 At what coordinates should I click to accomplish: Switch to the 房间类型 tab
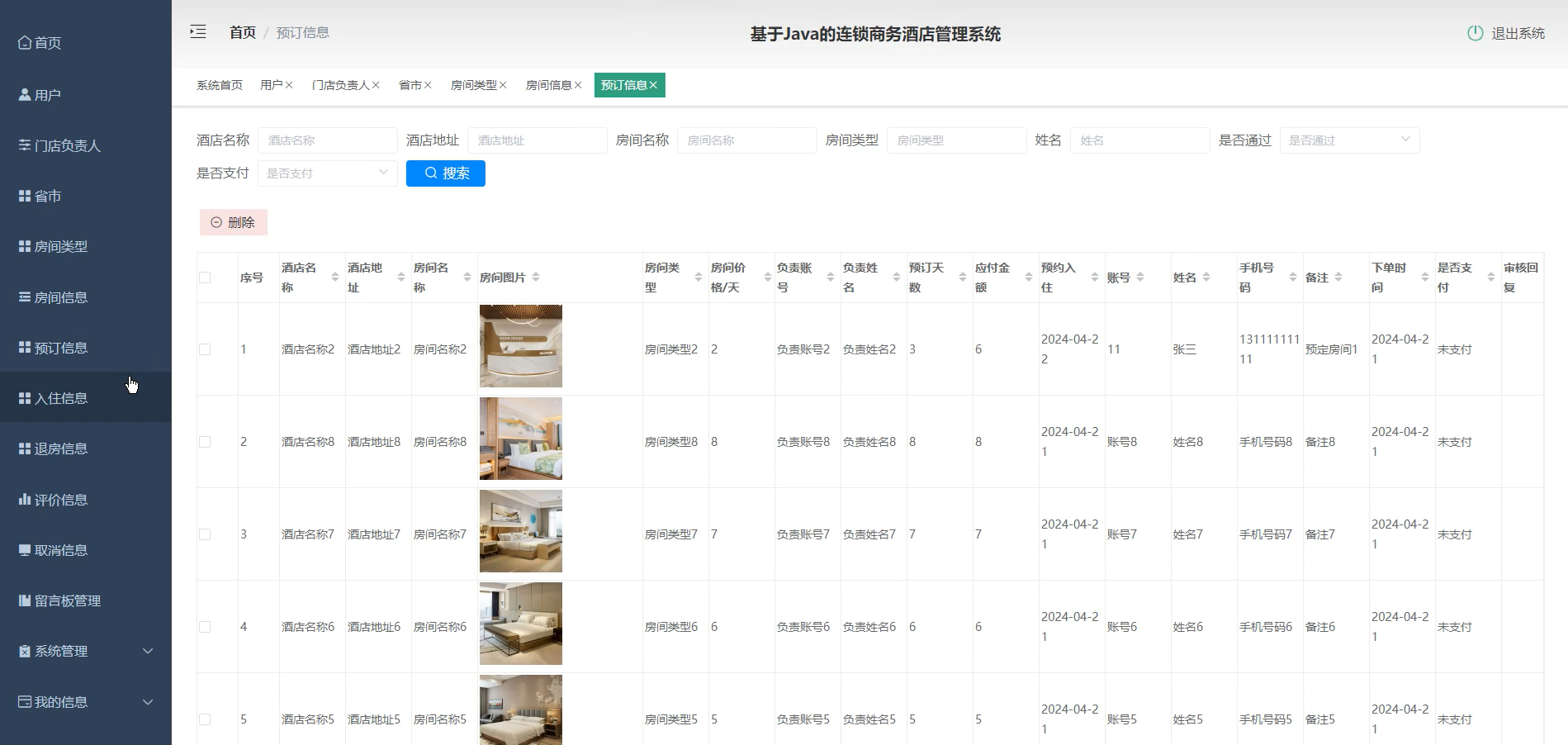point(474,85)
